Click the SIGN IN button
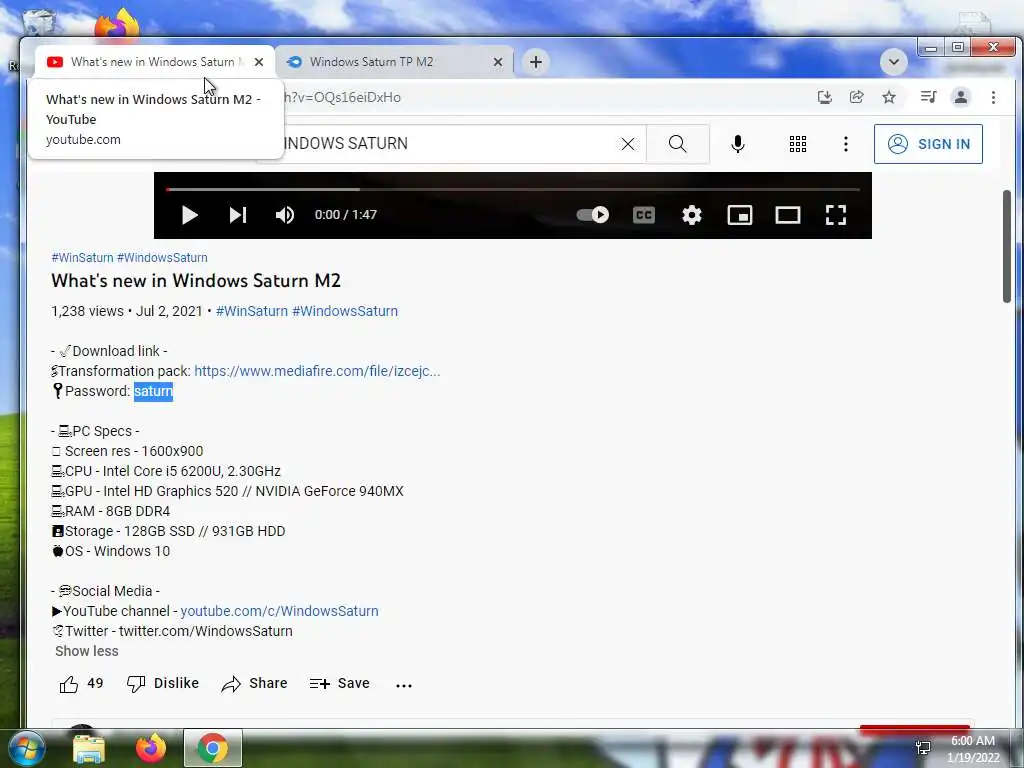The width and height of the screenshot is (1024, 768). tap(928, 144)
